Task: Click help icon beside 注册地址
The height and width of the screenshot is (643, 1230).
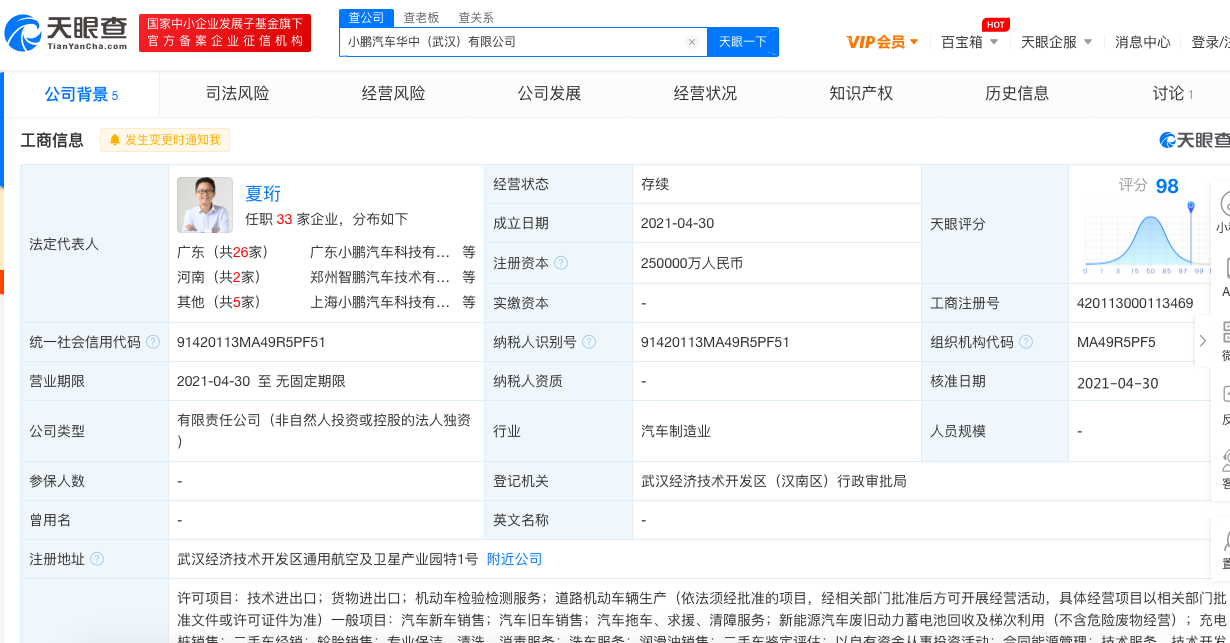Action: pos(97,559)
